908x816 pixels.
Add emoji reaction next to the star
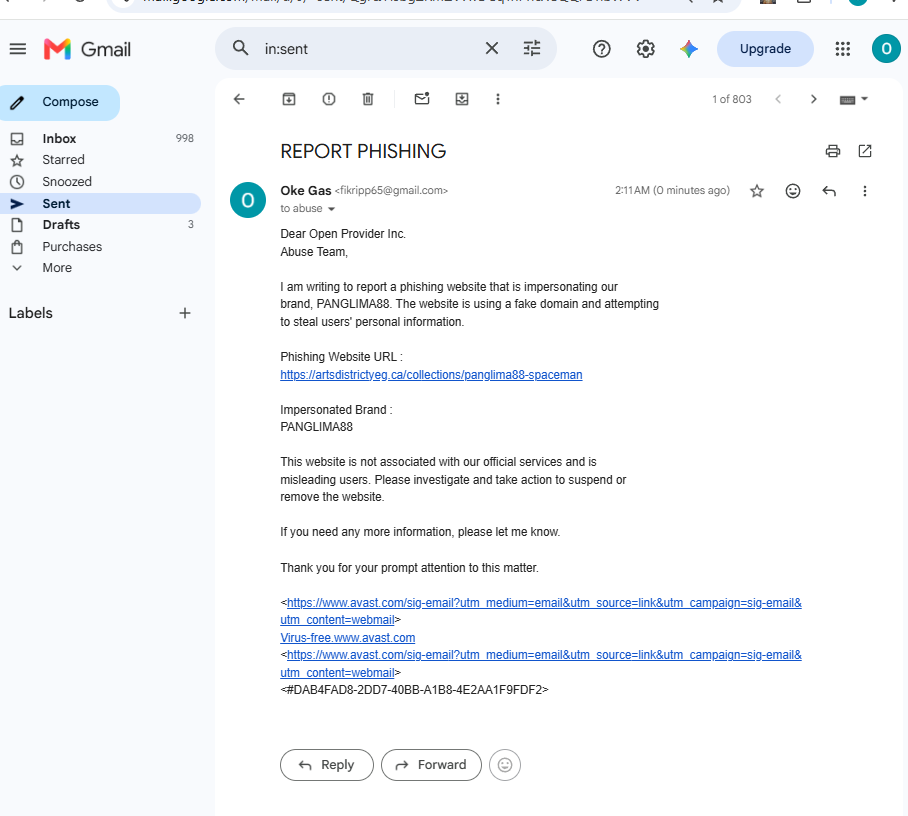(x=793, y=191)
